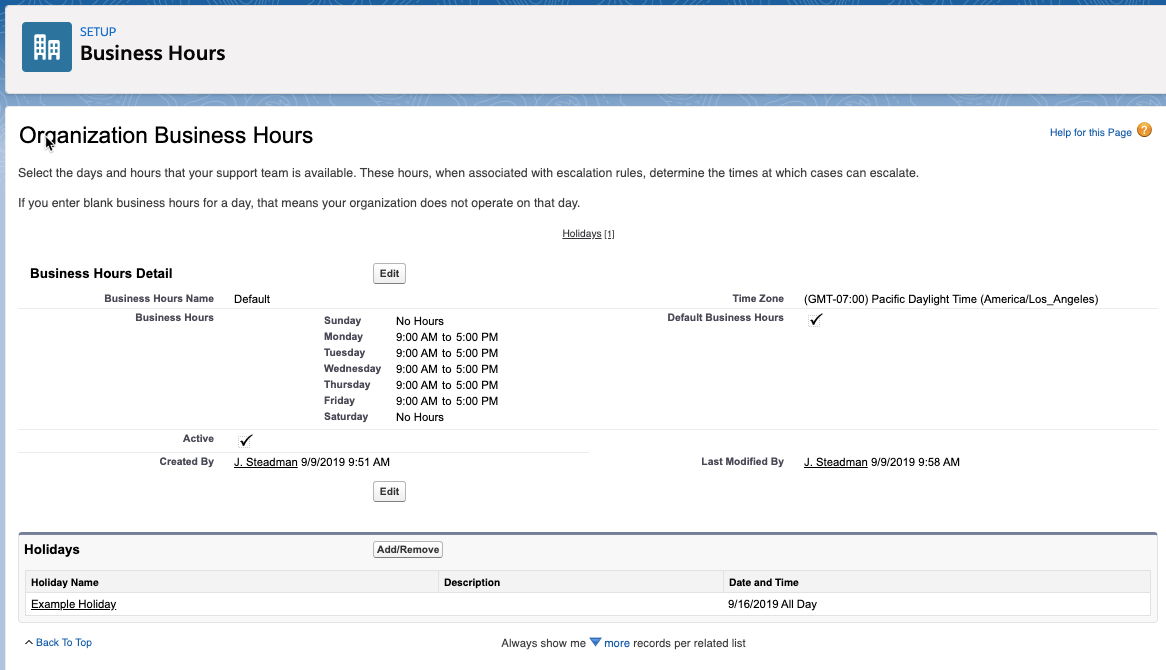Image resolution: width=1166 pixels, height=670 pixels.
Task: Click the more records link
Action: 617,643
